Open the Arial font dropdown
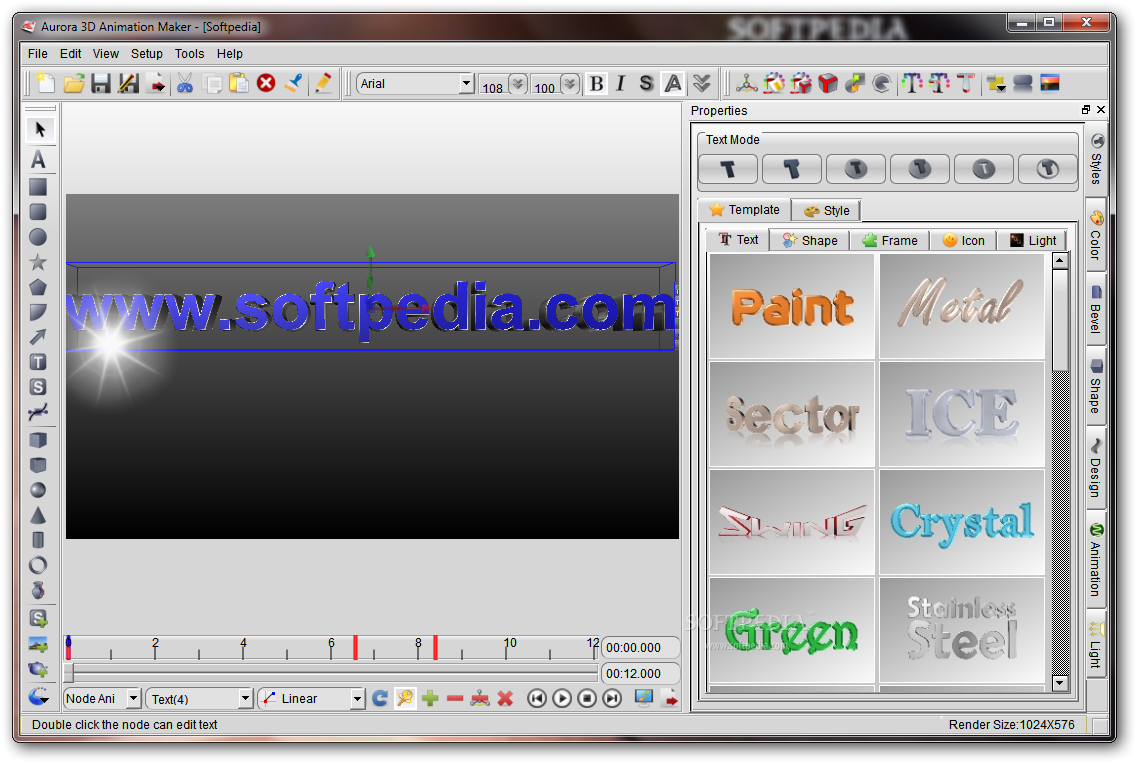 (466, 83)
